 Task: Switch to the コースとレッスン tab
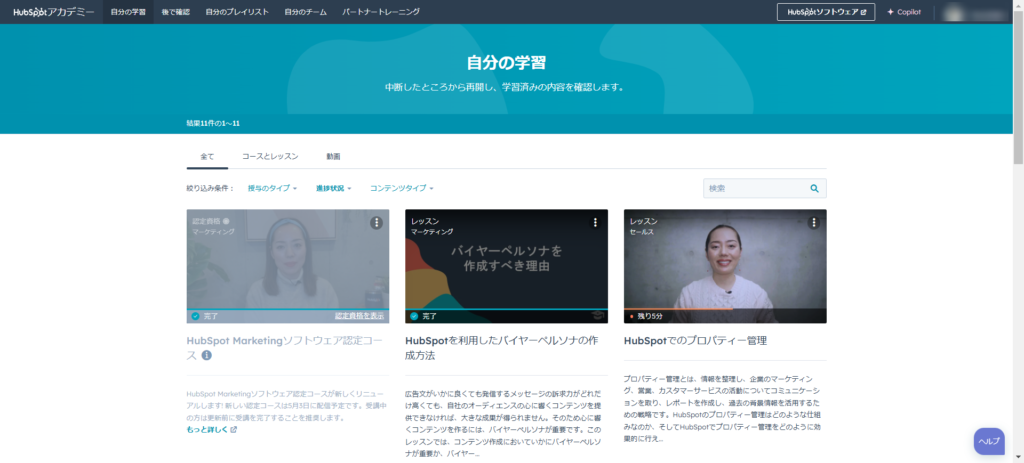[x=270, y=157]
